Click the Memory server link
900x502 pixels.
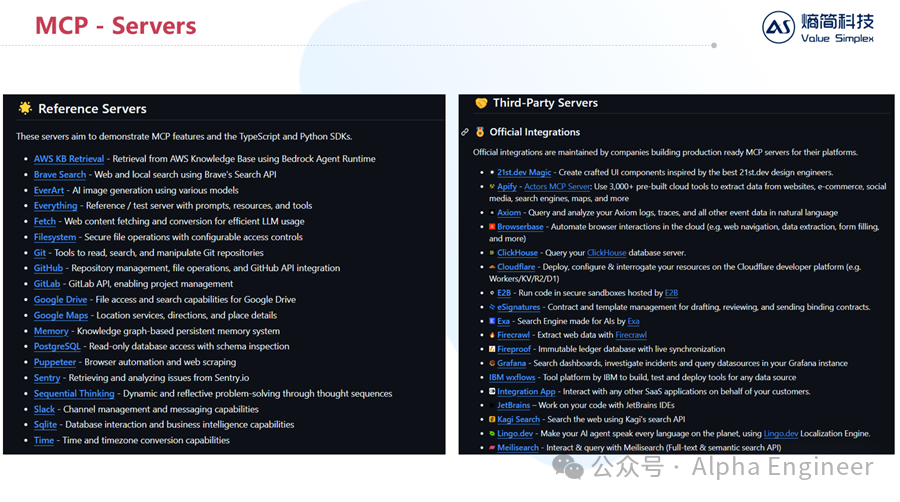click(x=51, y=331)
